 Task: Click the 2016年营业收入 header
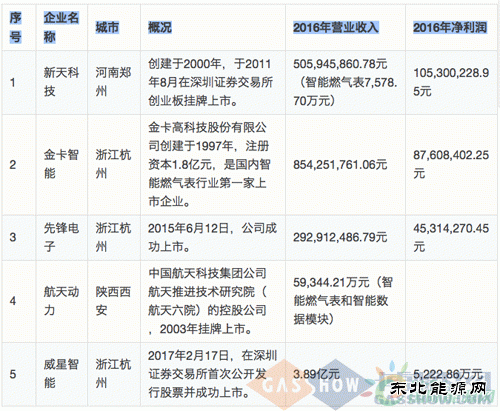point(336,27)
